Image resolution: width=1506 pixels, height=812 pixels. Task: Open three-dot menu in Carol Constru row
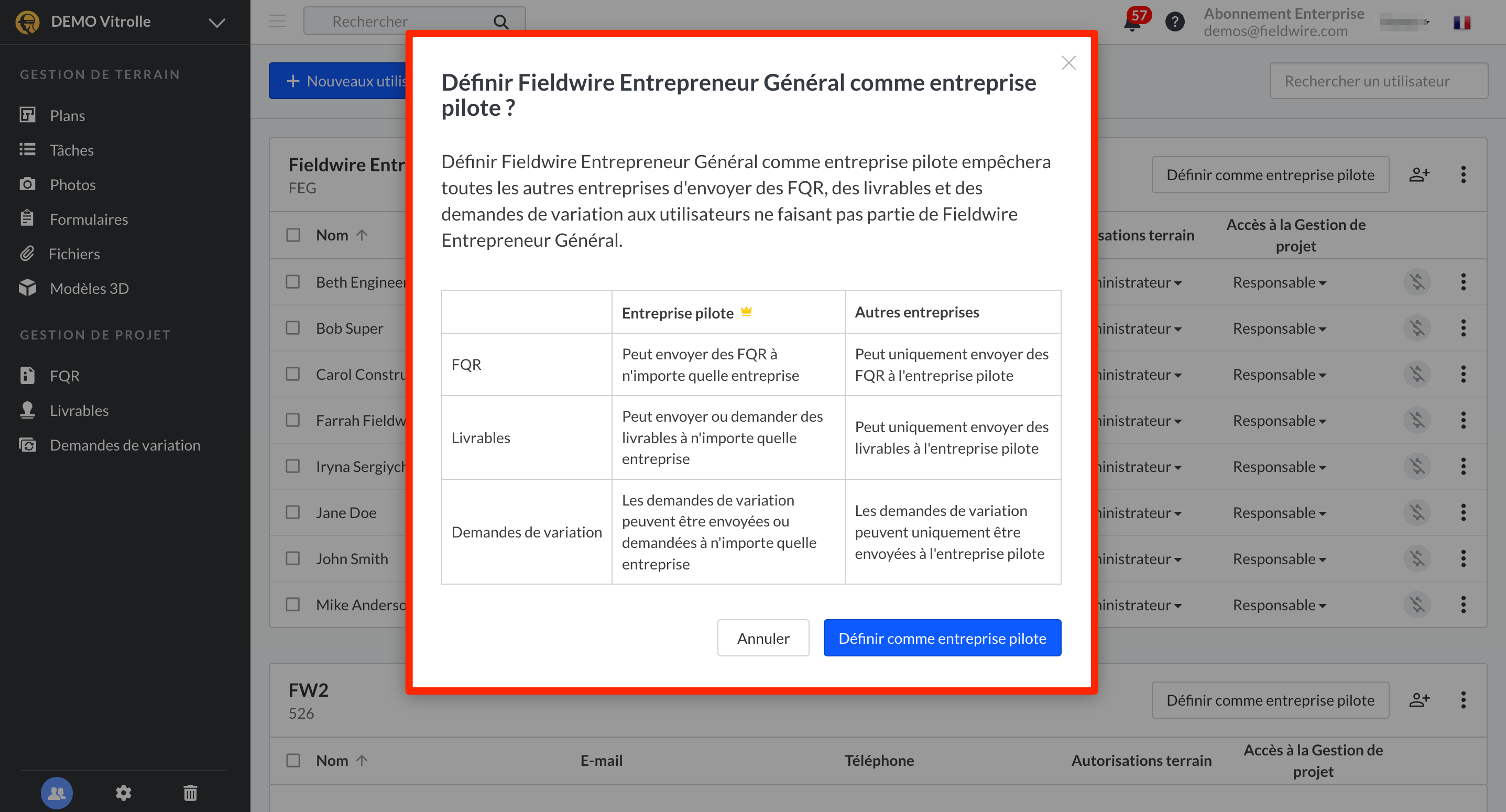1464,374
